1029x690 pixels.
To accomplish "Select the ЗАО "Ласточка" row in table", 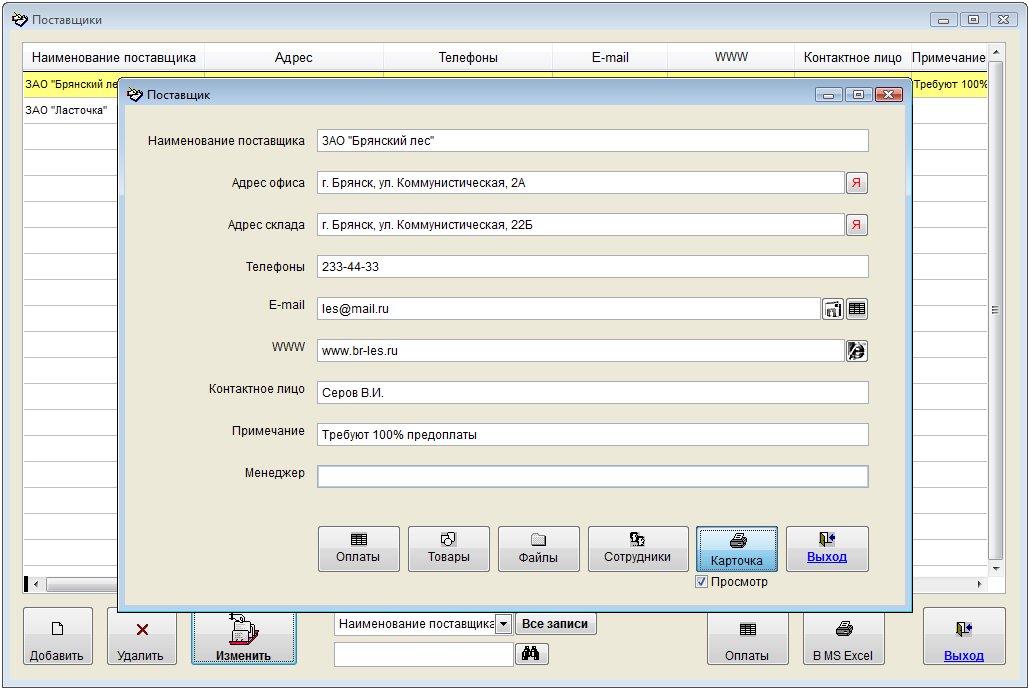I will (x=70, y=110).
